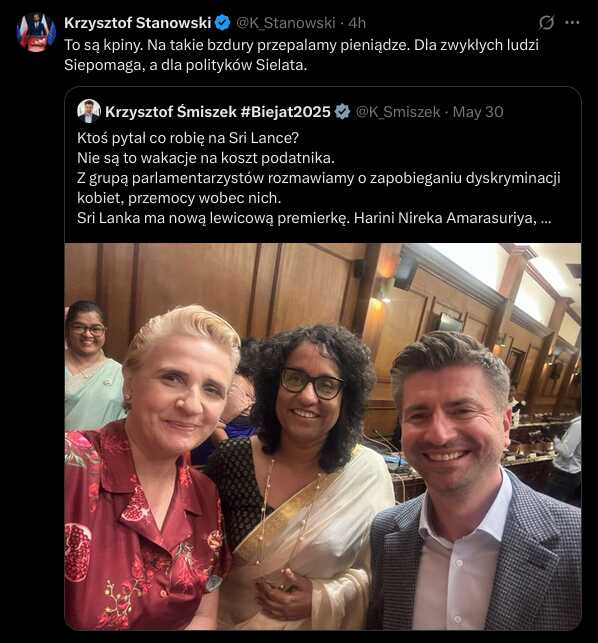This screenshot has height=643, width=598.
Task: Open Krzysztof Stanowski's profile avatar
Action: 36,32
